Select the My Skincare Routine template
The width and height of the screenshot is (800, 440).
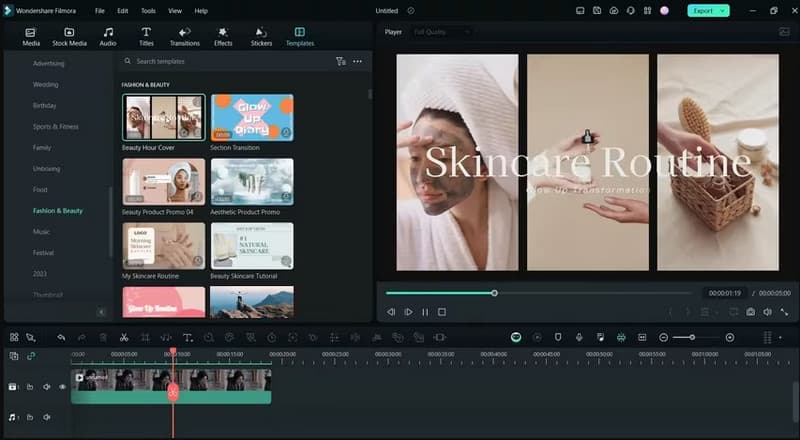pyautogui.click(x=164, y=246)
